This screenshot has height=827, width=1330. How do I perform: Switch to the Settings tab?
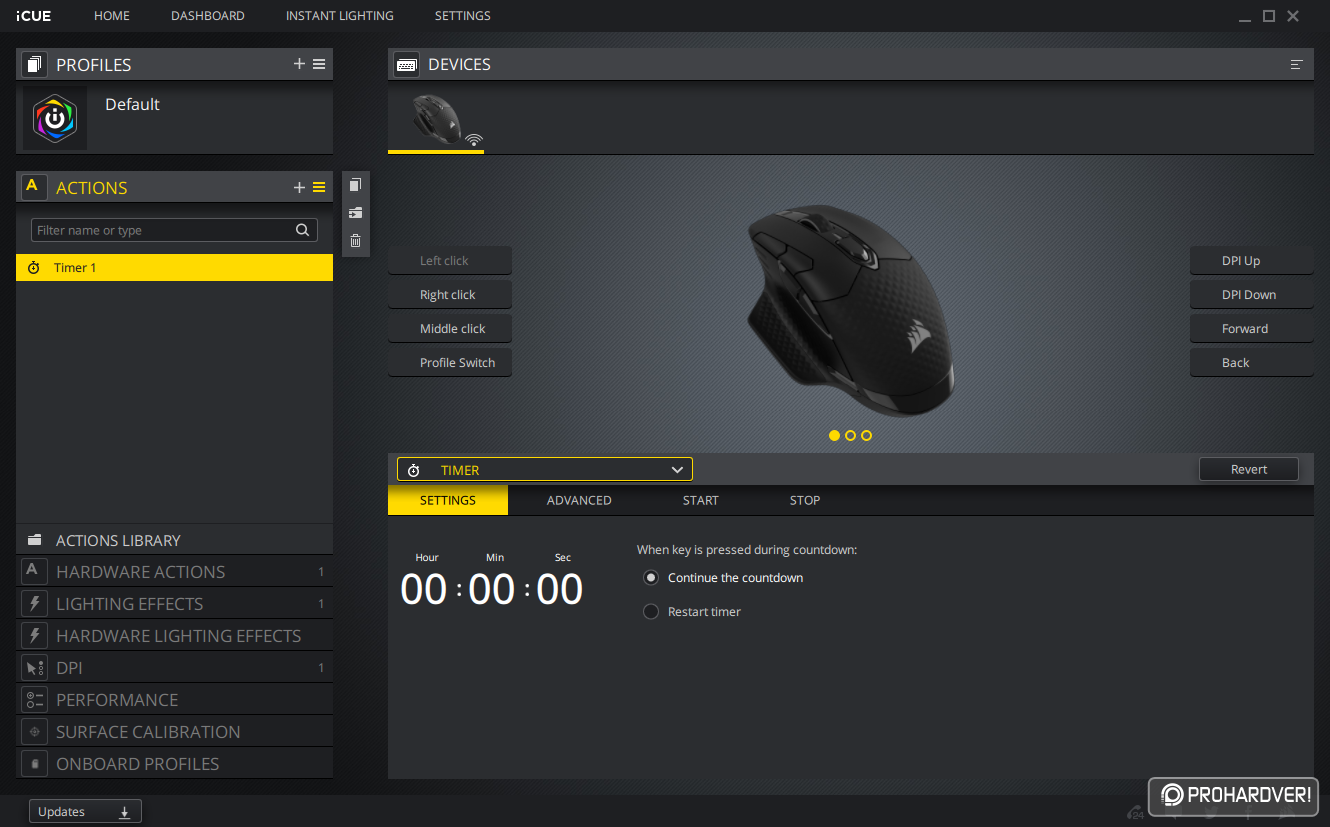click(x=448, y=501)
